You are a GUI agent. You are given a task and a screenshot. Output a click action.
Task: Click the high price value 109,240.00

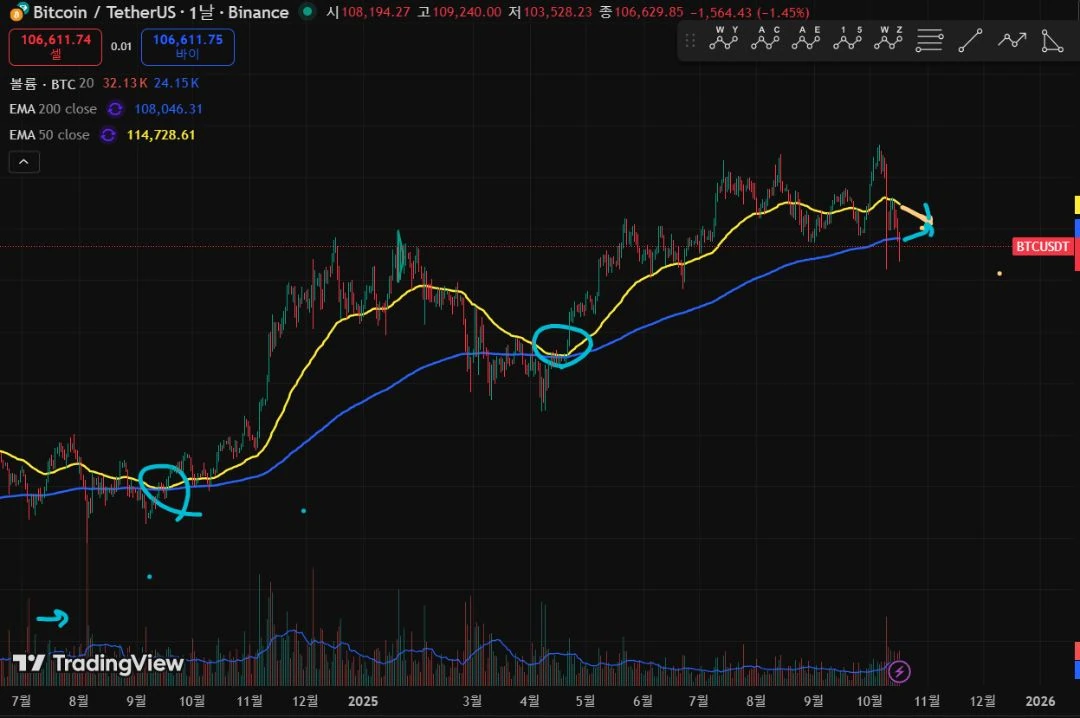[x=467, y=12]
